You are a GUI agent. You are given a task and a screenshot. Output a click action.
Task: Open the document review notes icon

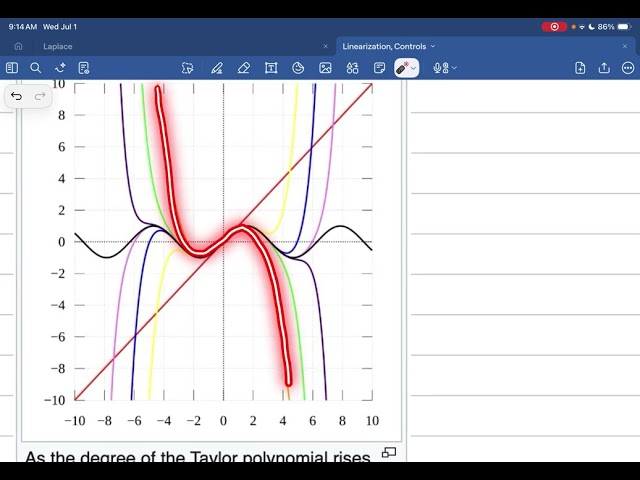click(84, 68)
